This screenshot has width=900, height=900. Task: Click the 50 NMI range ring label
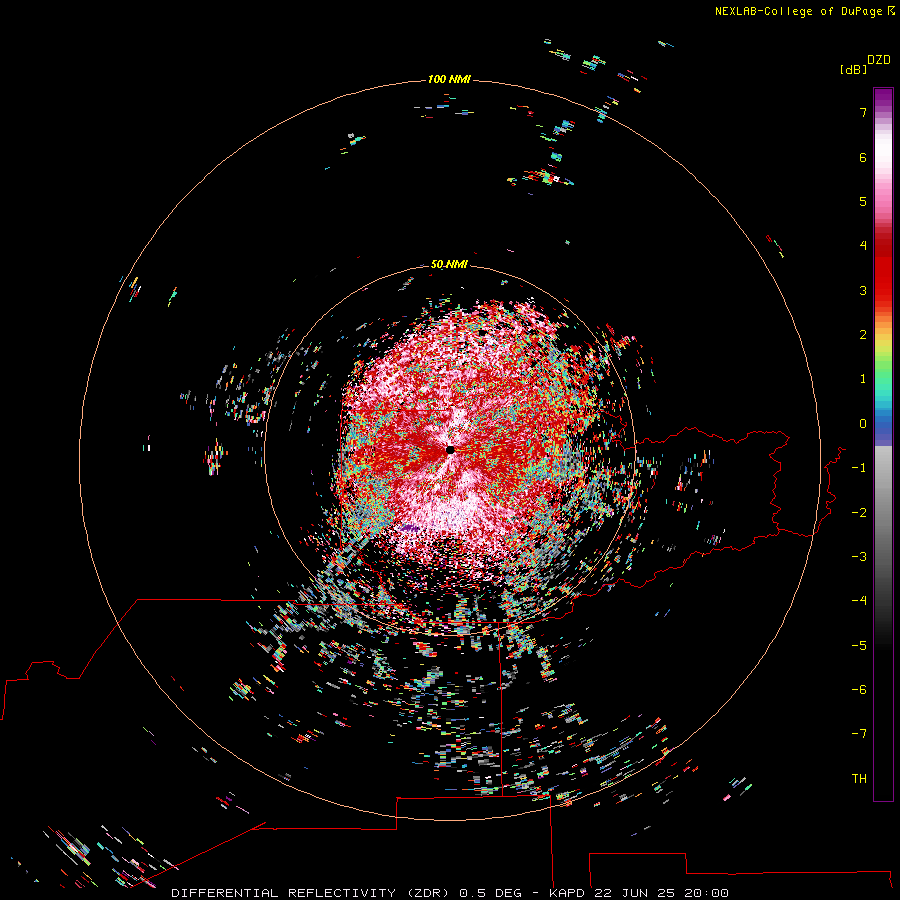point(449,264)
